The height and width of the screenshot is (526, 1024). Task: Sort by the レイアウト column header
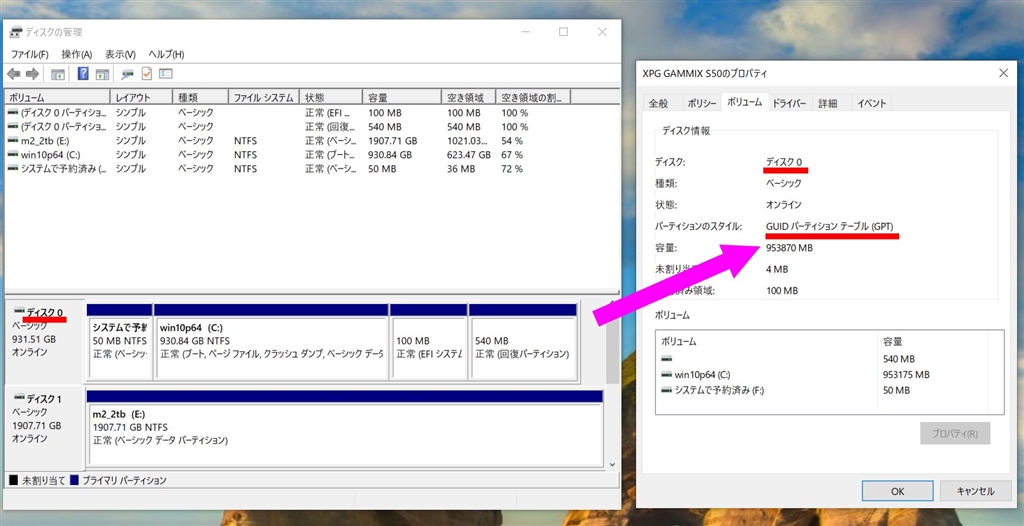click(141, 97)
